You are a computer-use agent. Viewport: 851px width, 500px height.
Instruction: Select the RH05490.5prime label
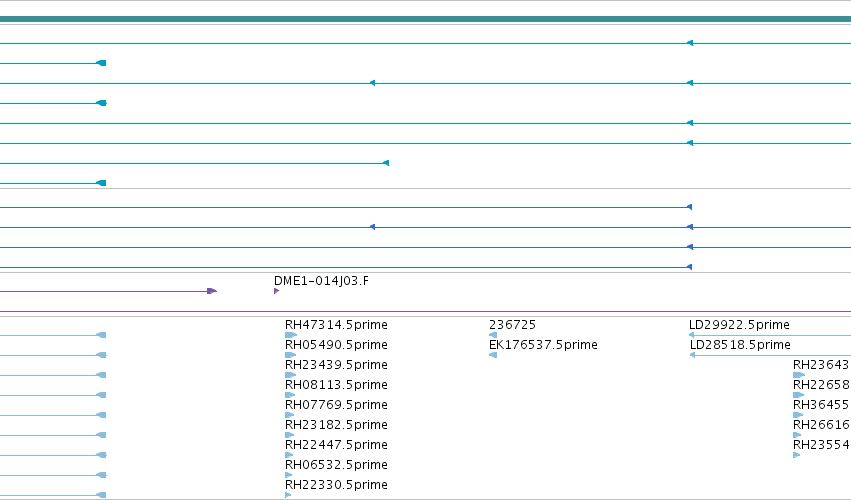coord(336,345)
